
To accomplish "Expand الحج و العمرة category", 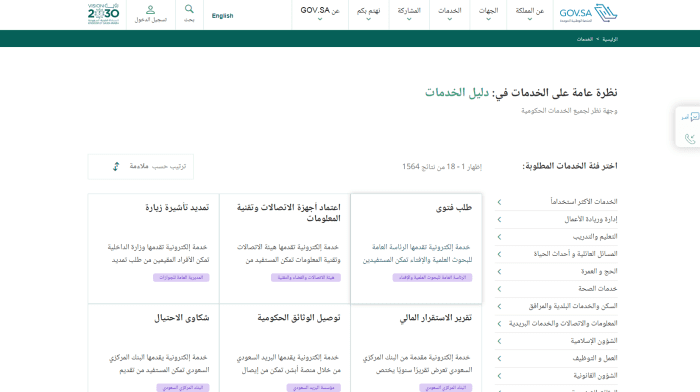I will (556, 271).
